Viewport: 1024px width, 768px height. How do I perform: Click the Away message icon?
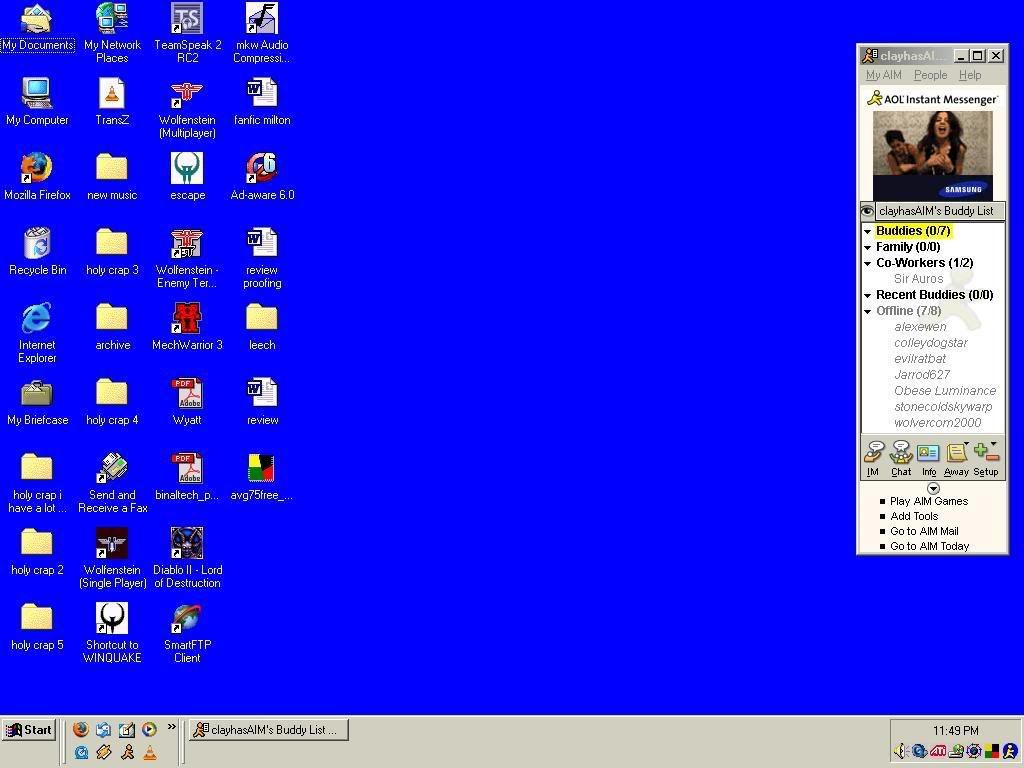click(x=956, y=458)
